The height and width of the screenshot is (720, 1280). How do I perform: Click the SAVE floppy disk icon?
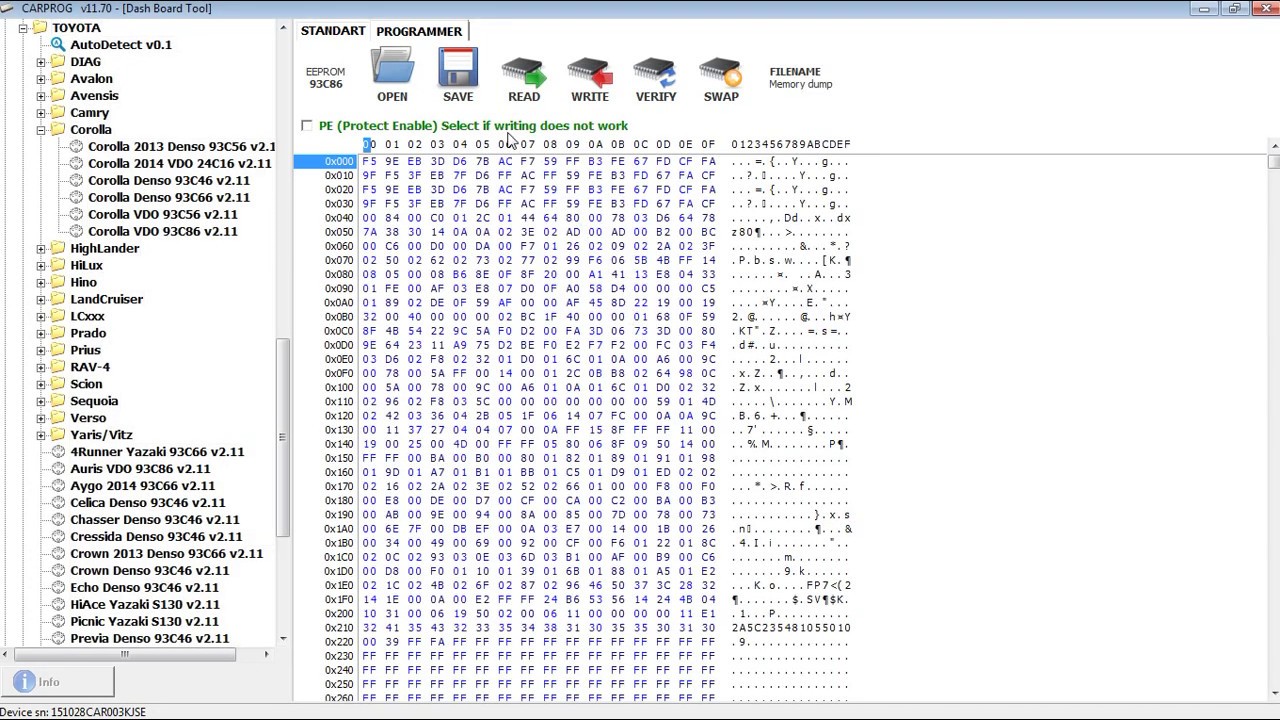pos(458,66)
